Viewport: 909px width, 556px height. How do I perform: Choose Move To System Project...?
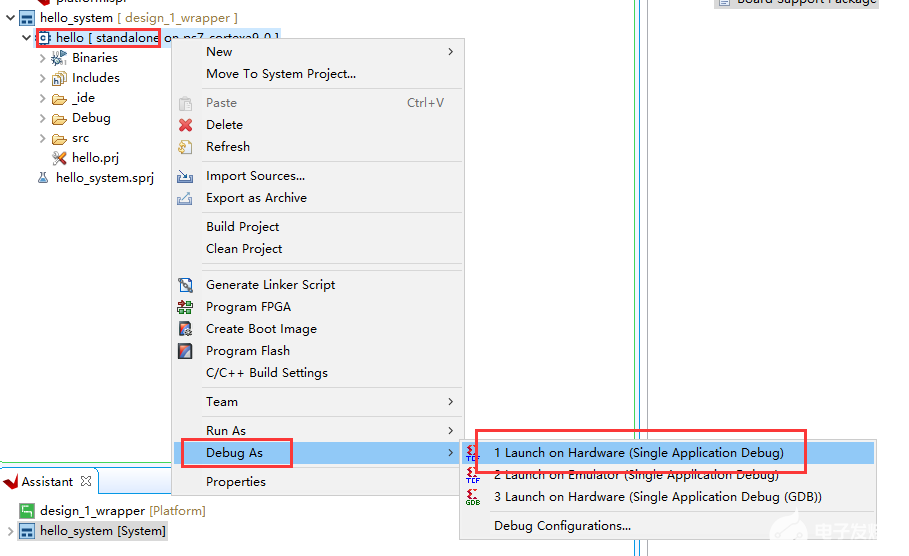[319, 74]
